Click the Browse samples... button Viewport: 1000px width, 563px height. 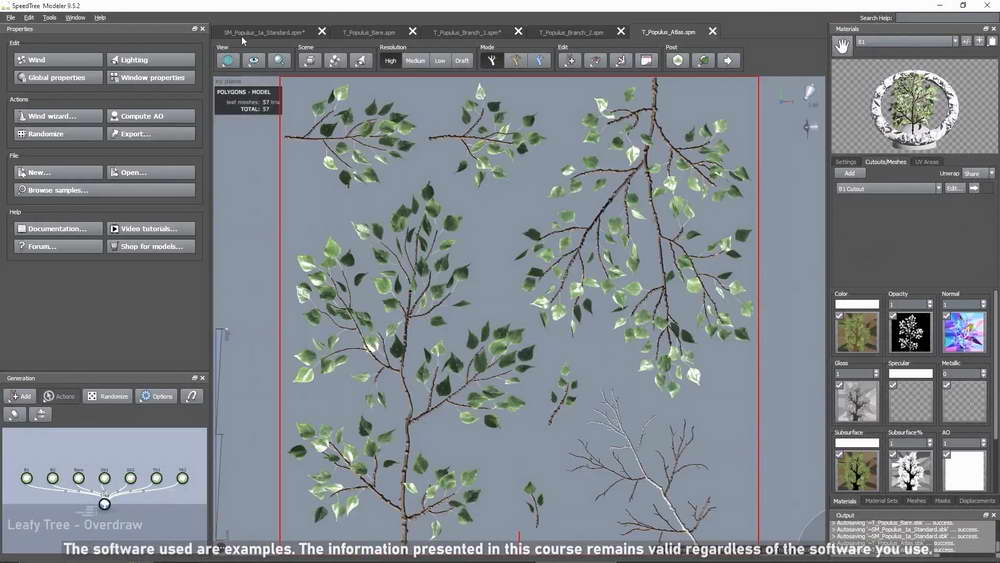coord(105,190)
